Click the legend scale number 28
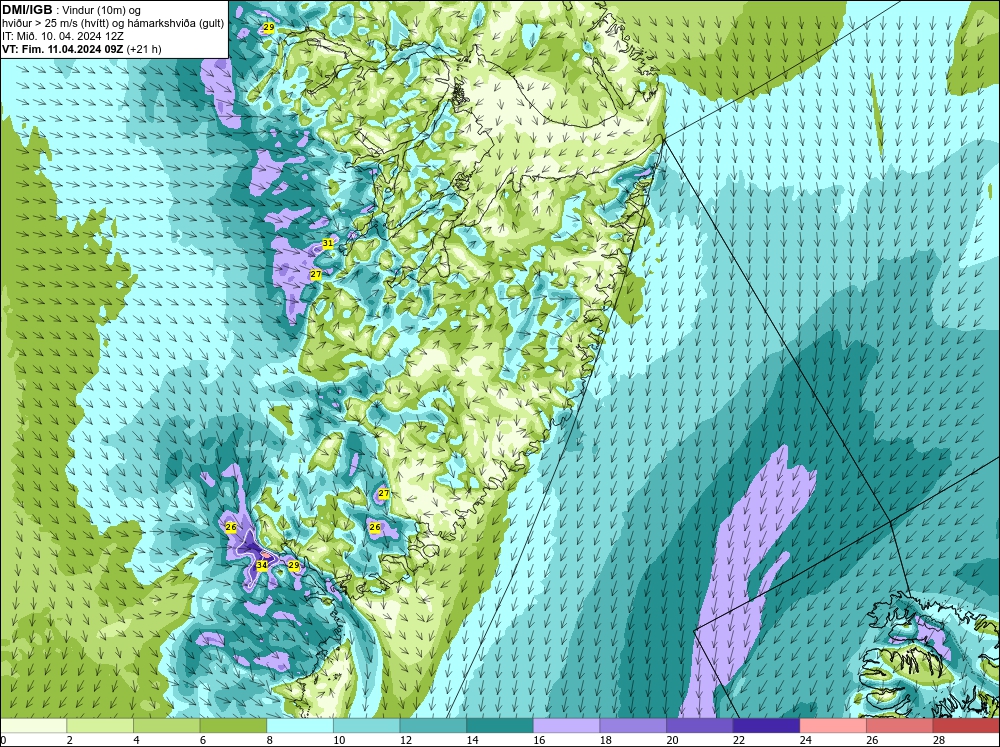 [938, 740]
